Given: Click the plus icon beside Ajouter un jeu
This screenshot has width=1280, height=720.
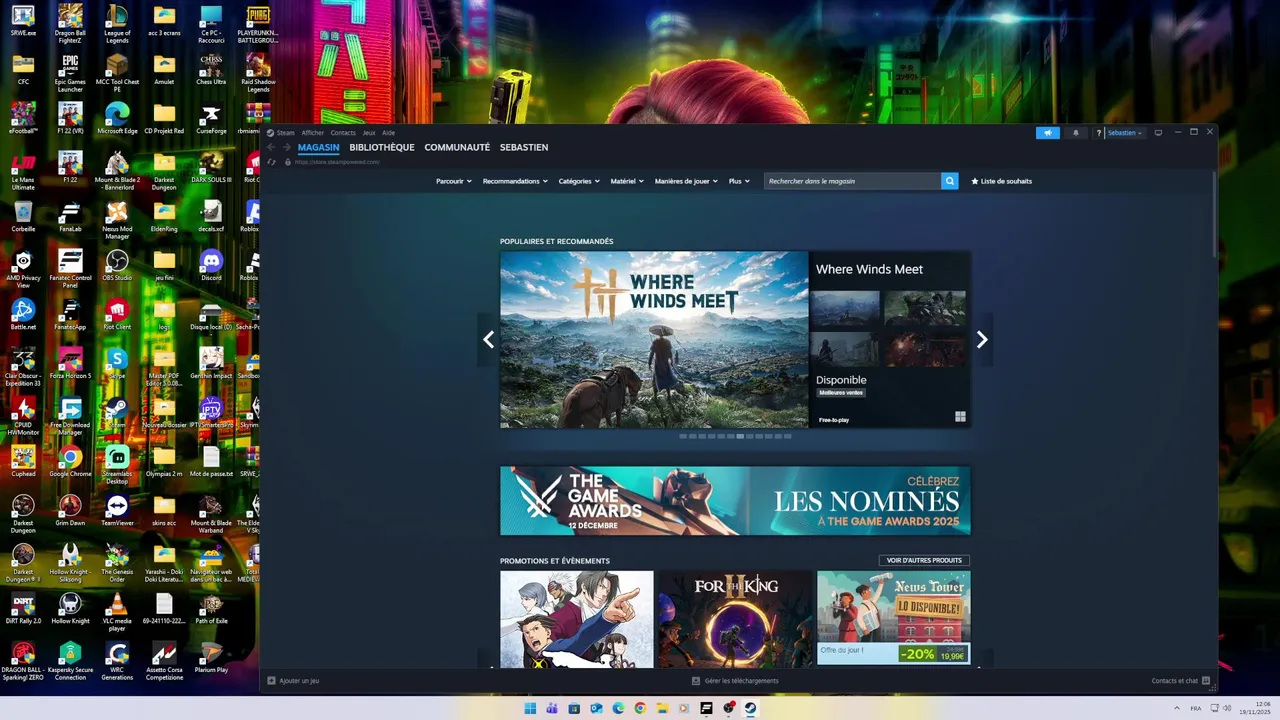Looking at the screenshot, I should point(271,681).
